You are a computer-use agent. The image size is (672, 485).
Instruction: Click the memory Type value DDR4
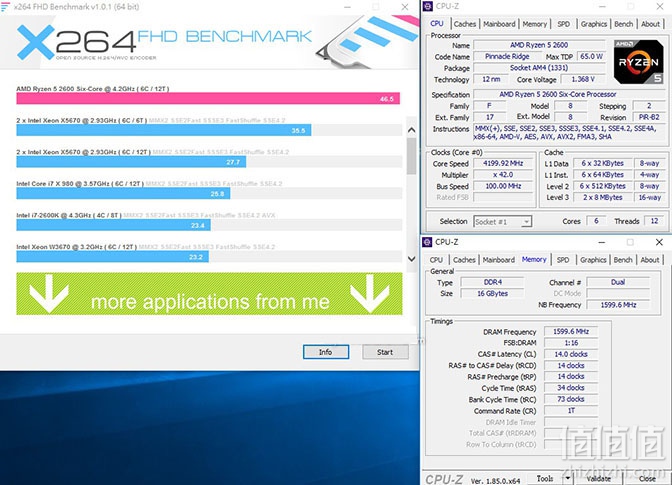(x=492, y=282)
